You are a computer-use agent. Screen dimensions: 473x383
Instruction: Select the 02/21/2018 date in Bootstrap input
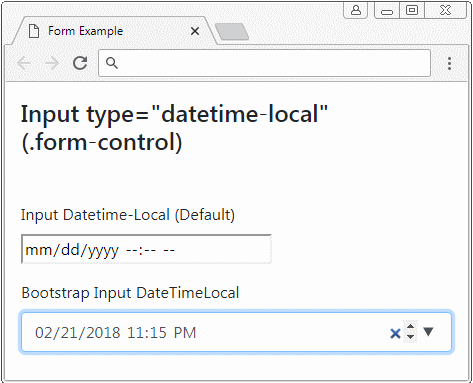pyautogui.click(x=77, y=333)
